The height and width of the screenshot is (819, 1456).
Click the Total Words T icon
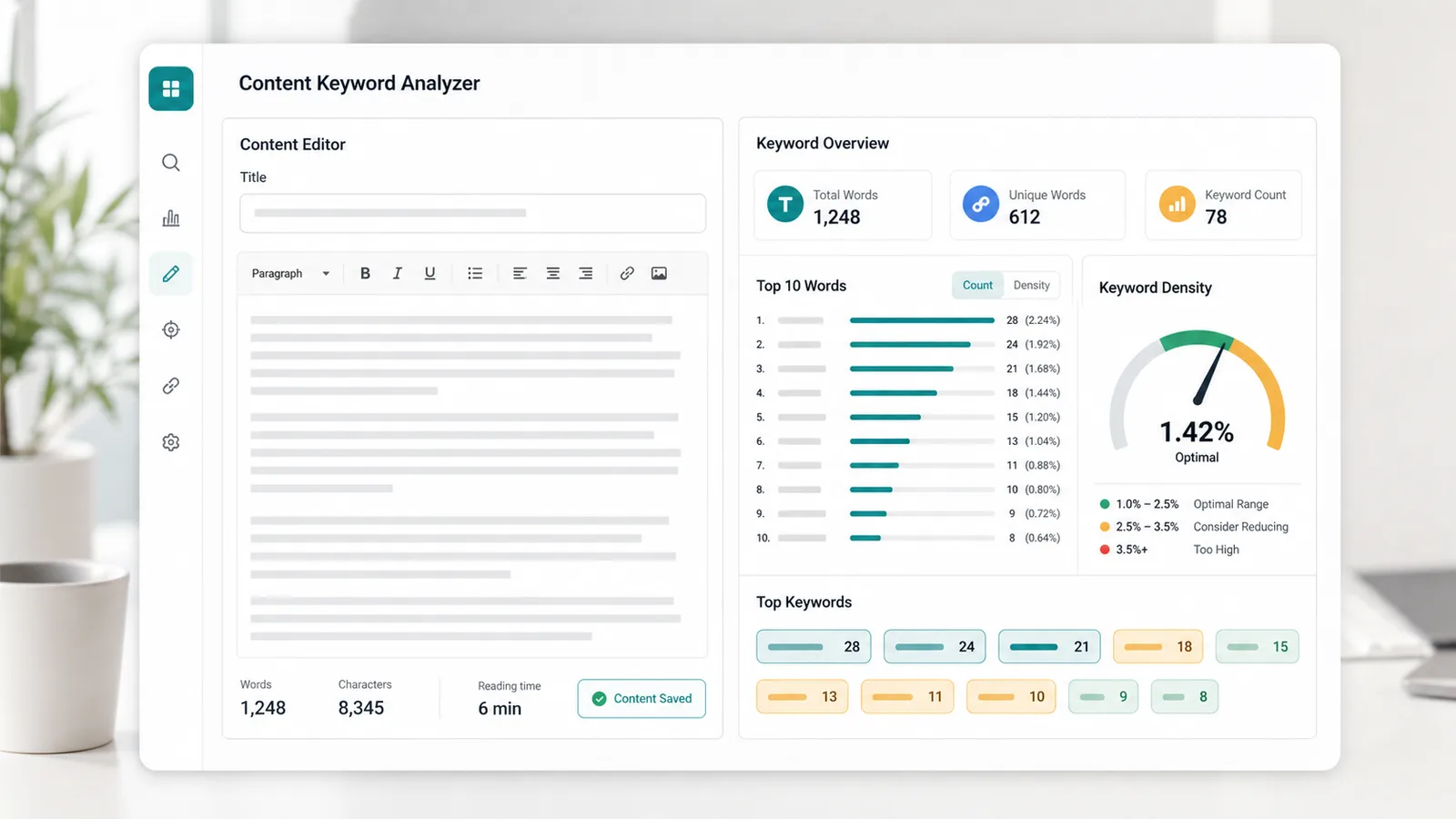[x=785, y=205]
